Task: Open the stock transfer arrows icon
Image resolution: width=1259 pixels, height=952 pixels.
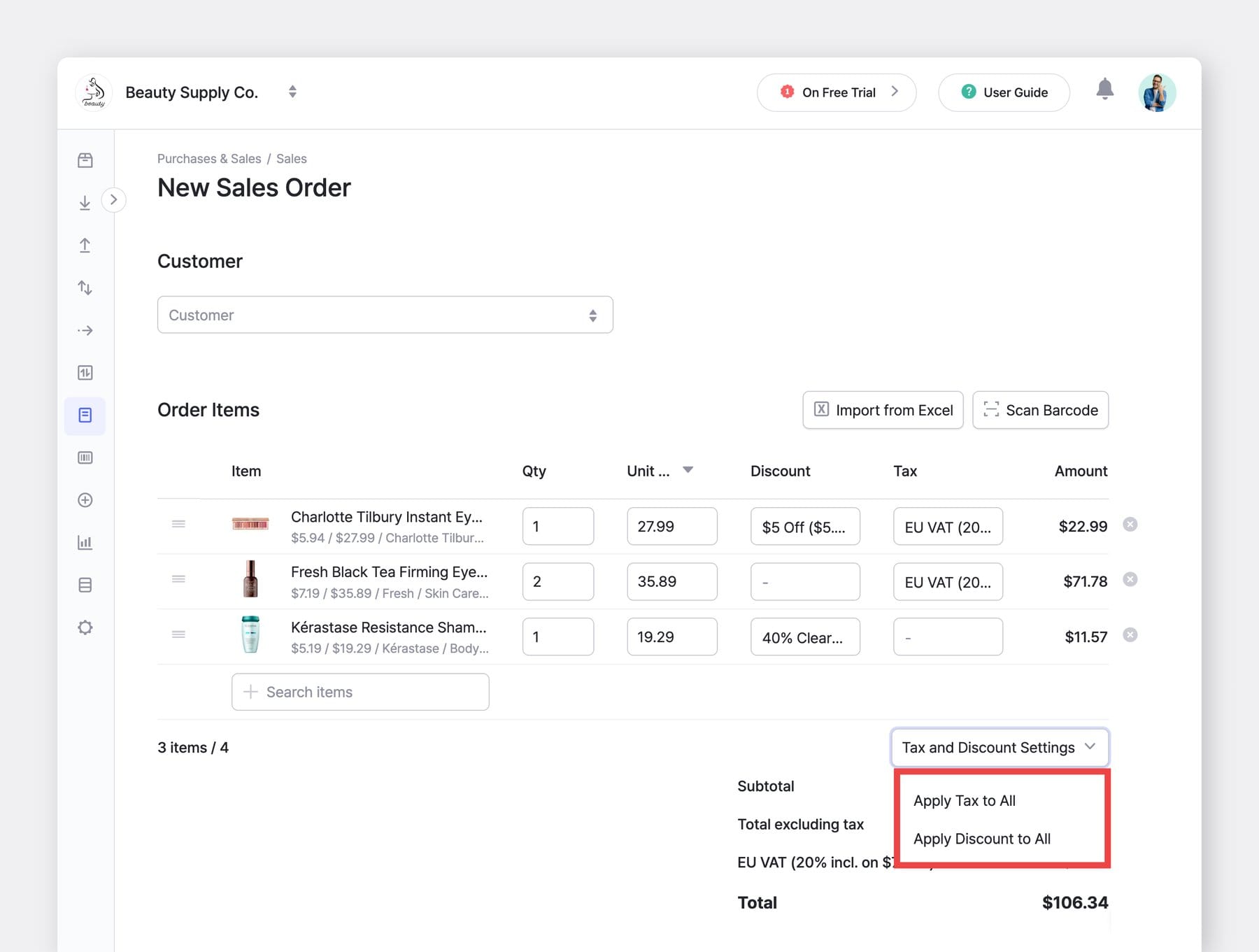Action: click(x=85, y=287)
